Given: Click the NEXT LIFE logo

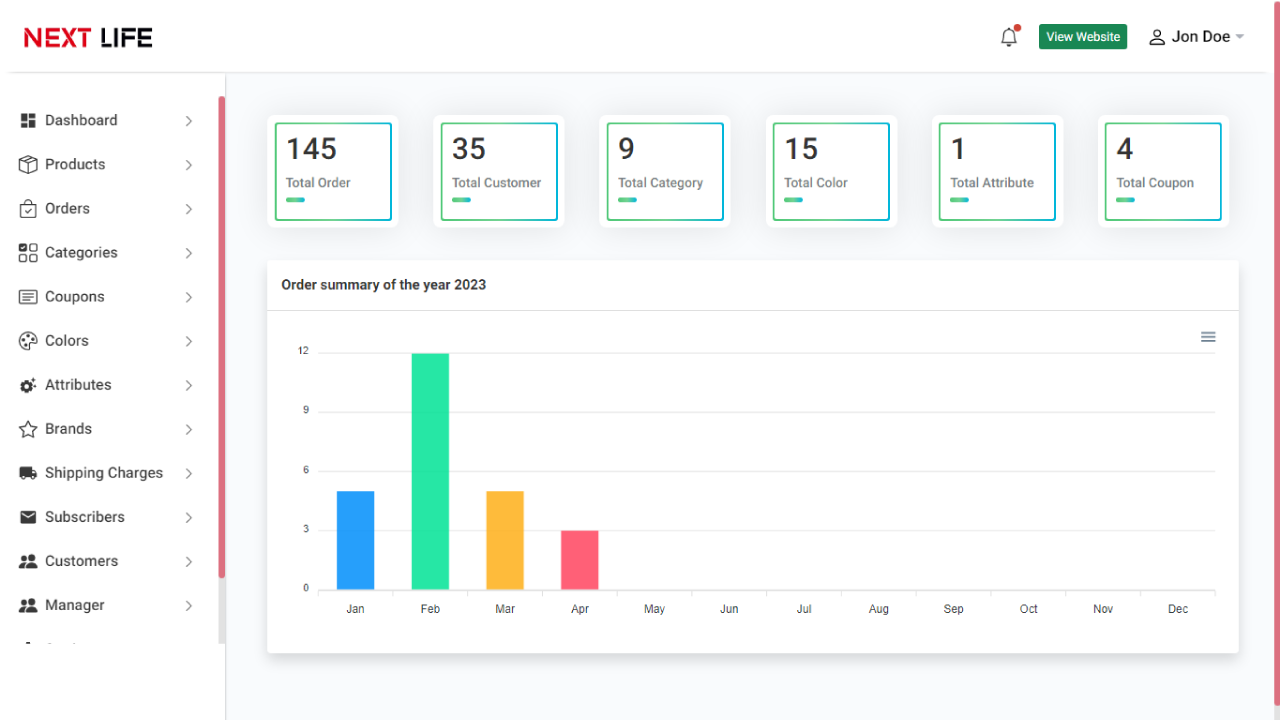Looking at the screenshot, I should pos(88,37).
